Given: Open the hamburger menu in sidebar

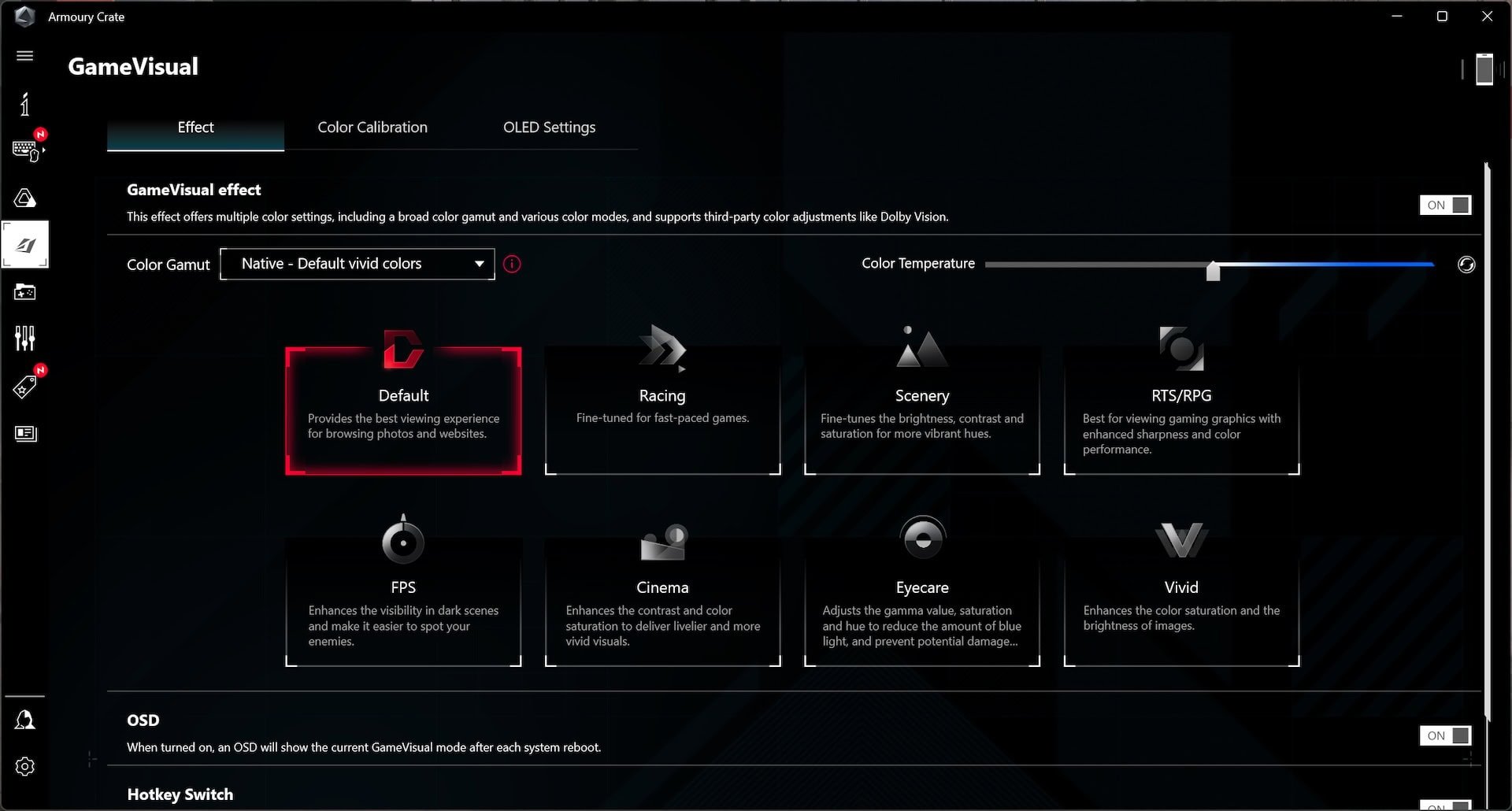Looking at the screenshot, I should click(x=24, y=56).
